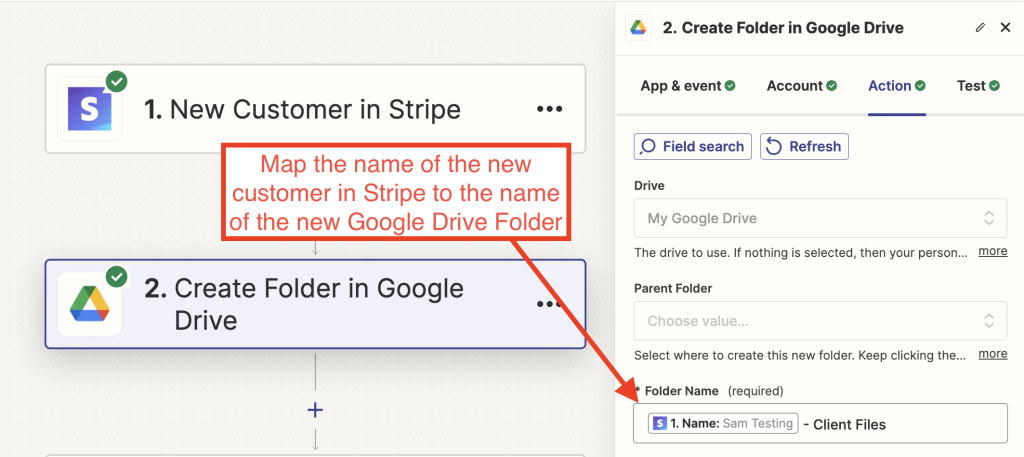Image resolution: width=1024 pixels, height=457 pixels.
Task: Click the plus icon to add a step
Action: 315,409
